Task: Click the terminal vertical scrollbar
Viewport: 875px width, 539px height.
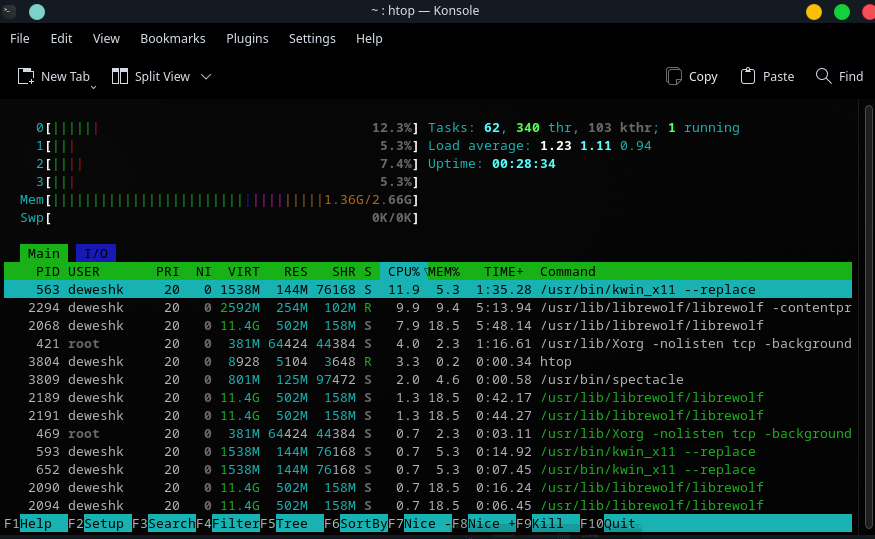Action: coord(869,315)
